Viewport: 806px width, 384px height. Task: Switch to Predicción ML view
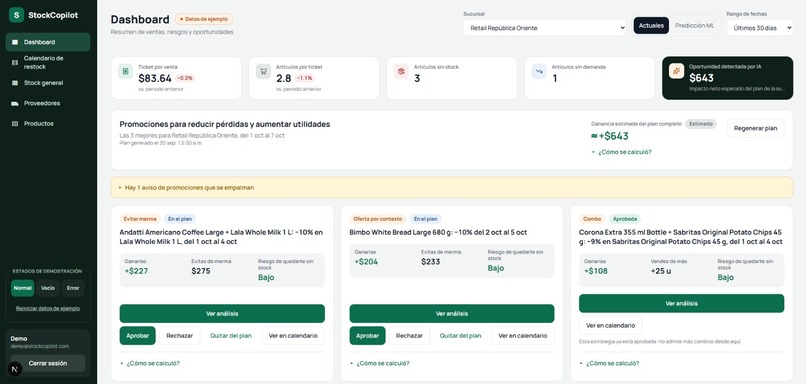click(694, 26)
